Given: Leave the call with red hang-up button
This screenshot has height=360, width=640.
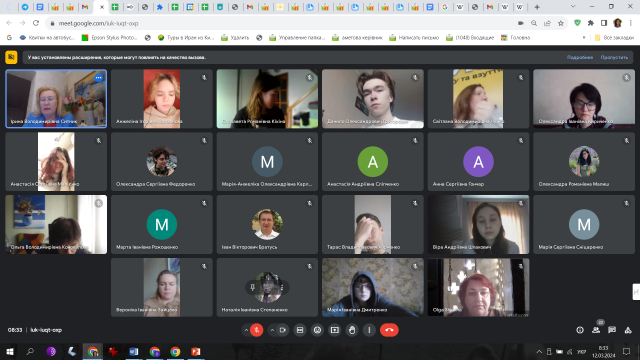Looking at the screenshot, I should click(x=389, y=330).
